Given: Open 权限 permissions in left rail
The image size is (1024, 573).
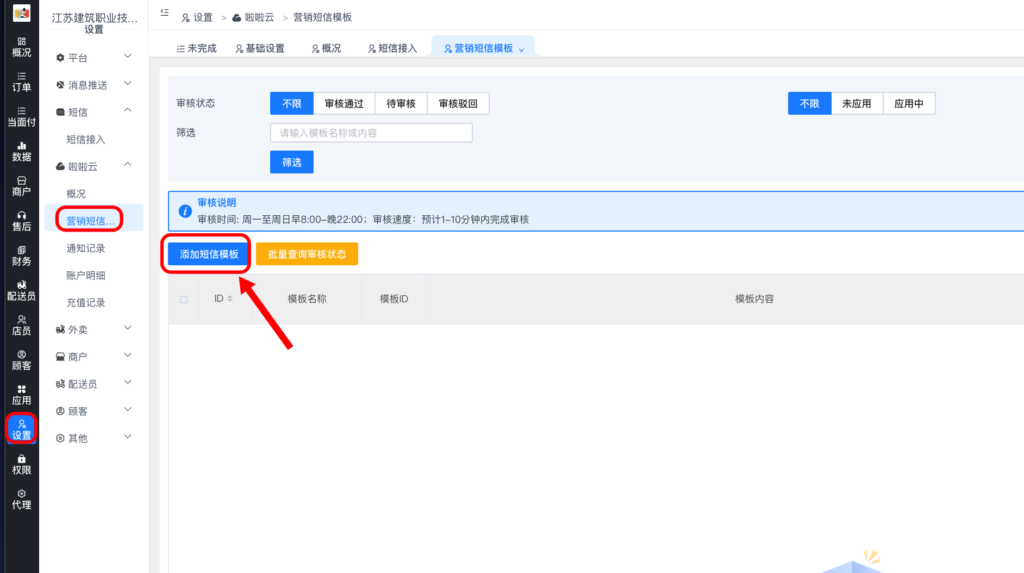Looking at the screenshot, I should pyautogui.click(x=22, y=465).
